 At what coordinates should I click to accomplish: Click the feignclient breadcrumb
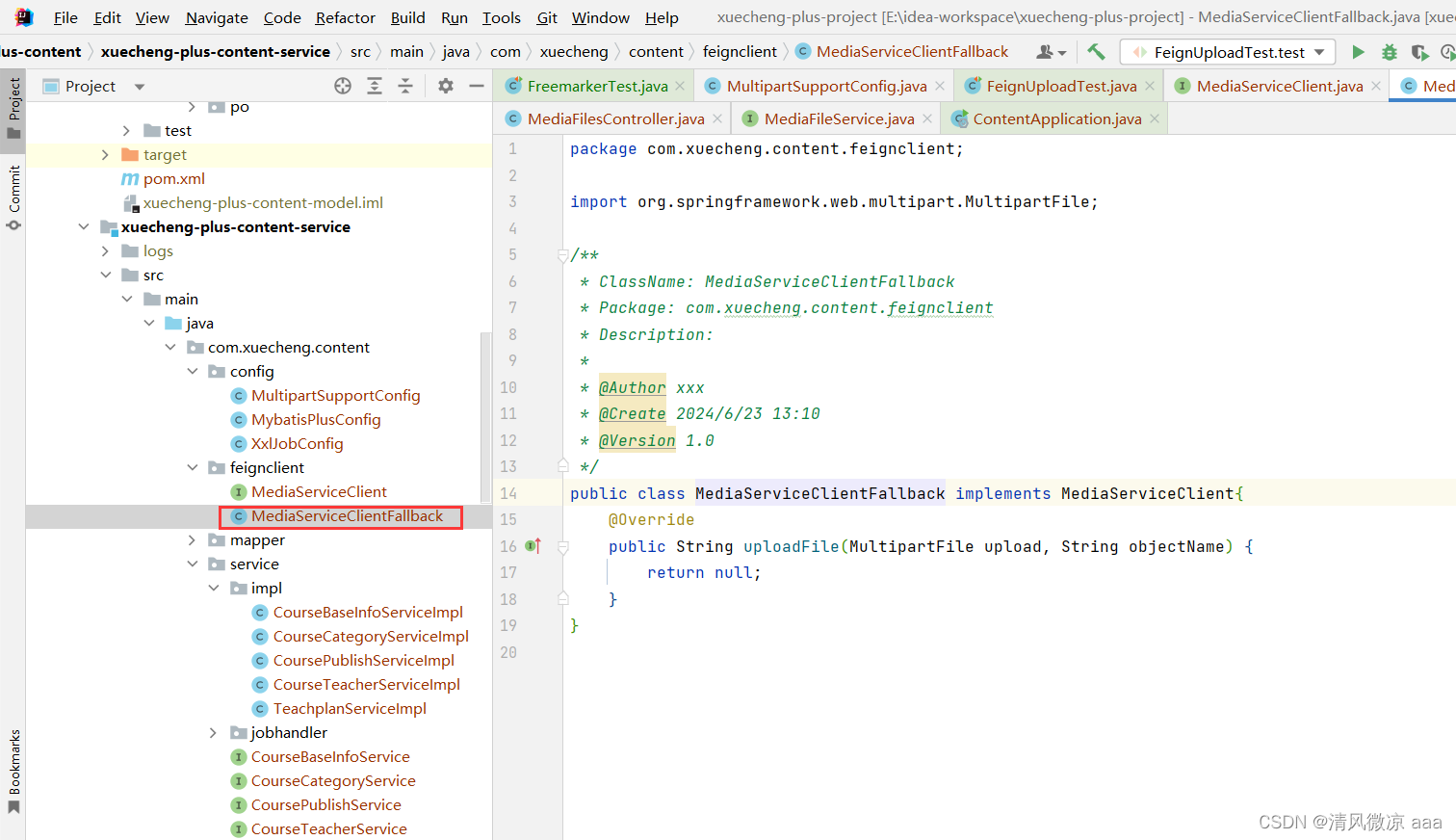click(x=740, y=52)
